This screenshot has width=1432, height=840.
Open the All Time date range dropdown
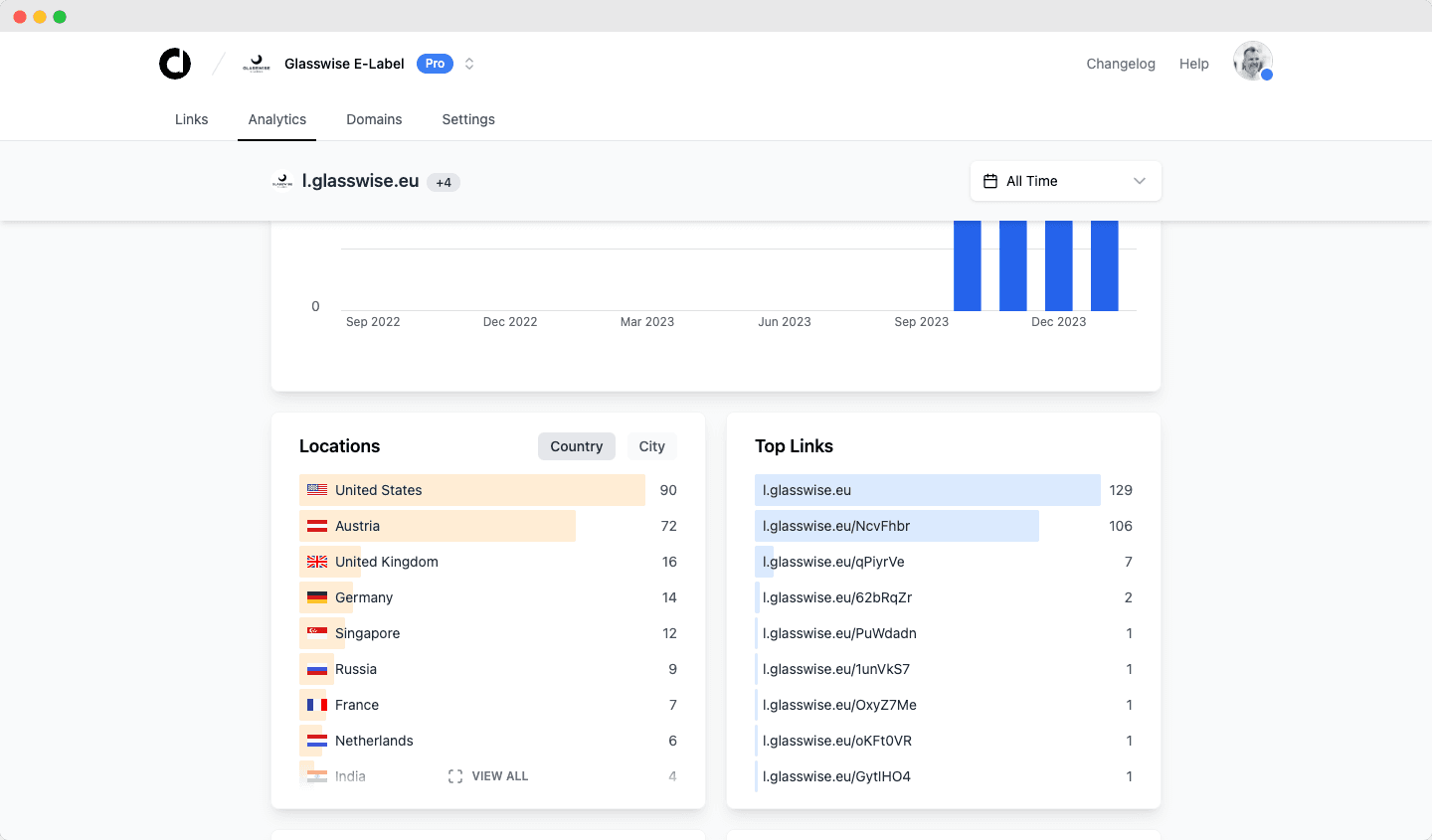coord(1065,181)
